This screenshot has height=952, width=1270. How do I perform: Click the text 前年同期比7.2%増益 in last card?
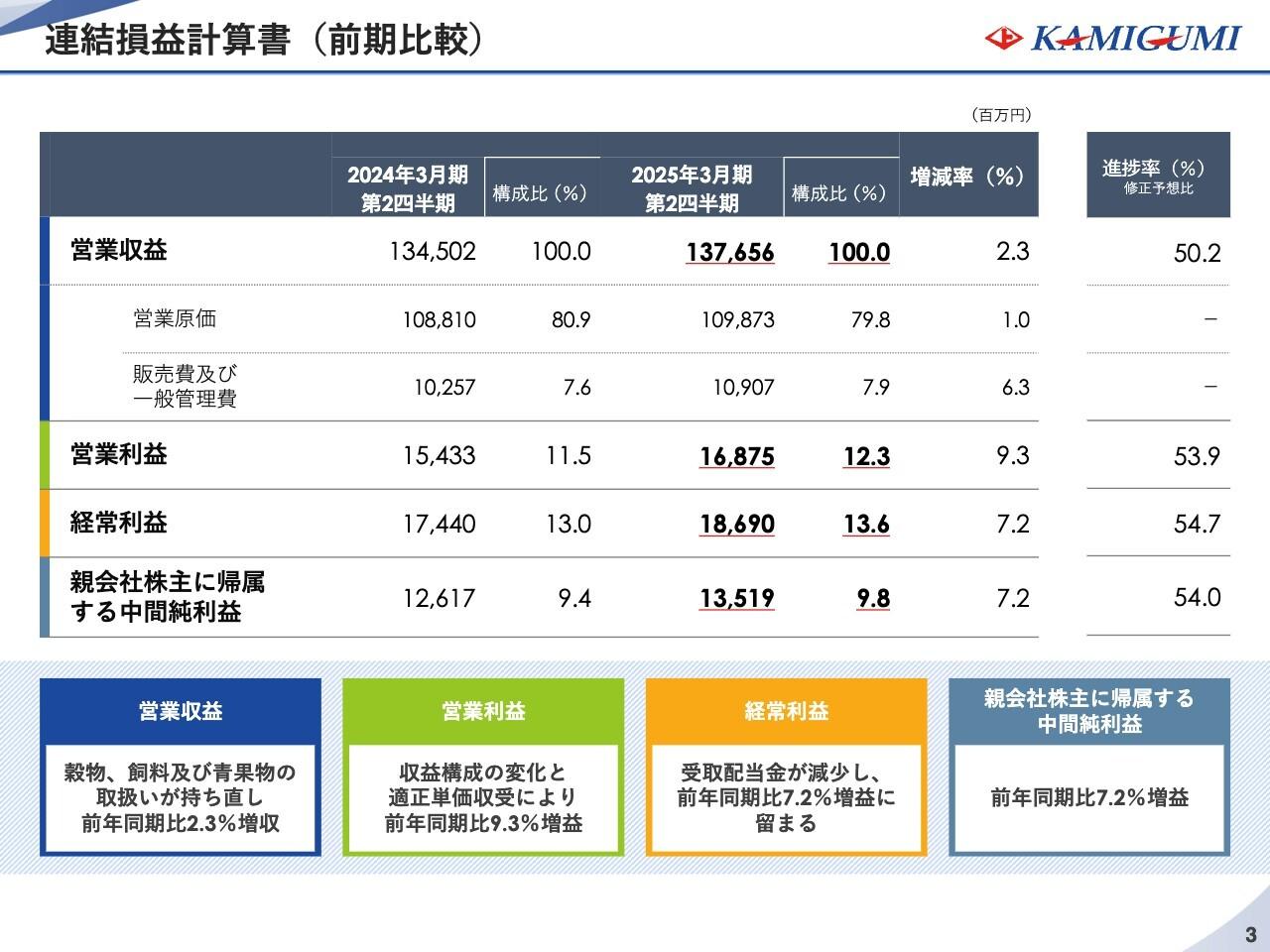coord(1089,798)
